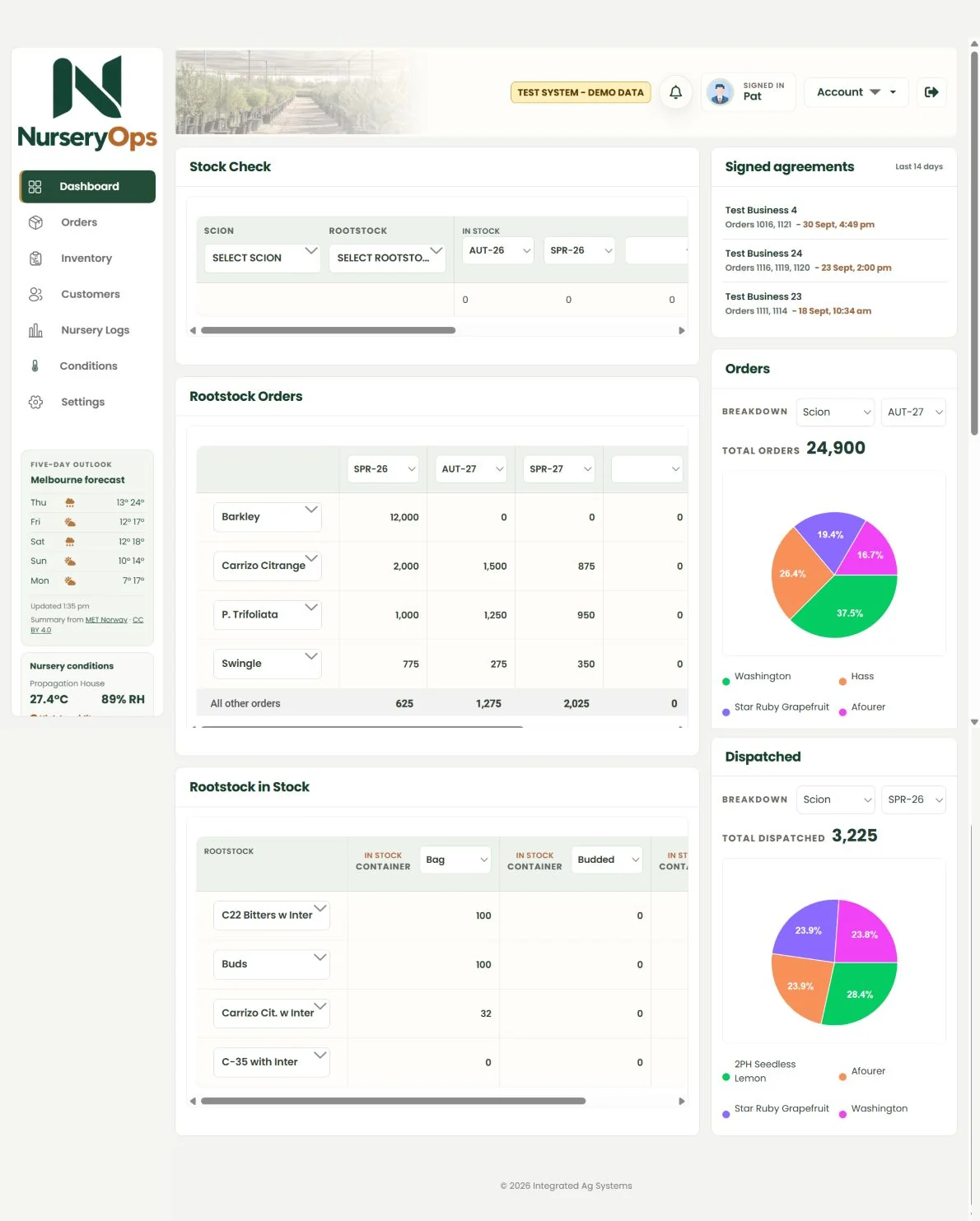
Task: Open the P. Trifoliata rootstock dropdown
Action: click(268, 614)
